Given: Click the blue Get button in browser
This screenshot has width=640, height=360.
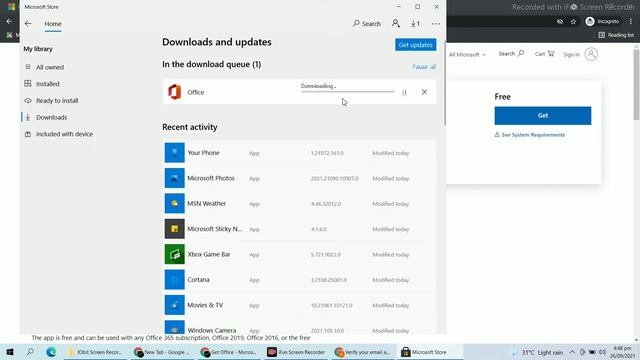Looking at the screenshot, I should pos(542,116).
